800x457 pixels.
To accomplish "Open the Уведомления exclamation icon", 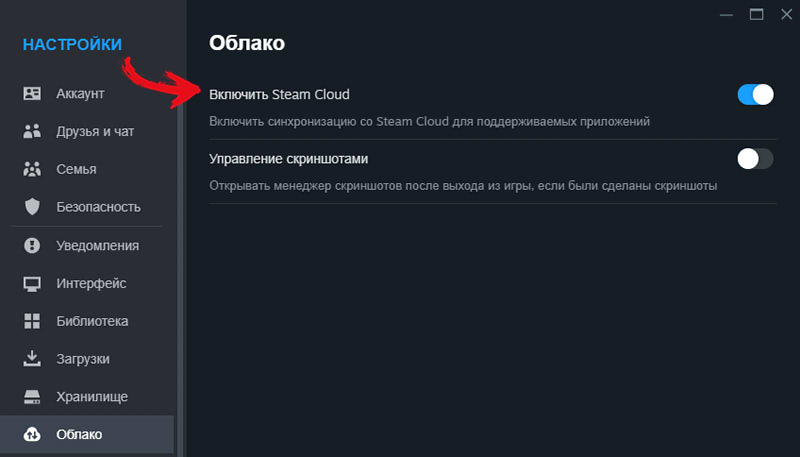I will pyautogui.click(x=32, y=245).
